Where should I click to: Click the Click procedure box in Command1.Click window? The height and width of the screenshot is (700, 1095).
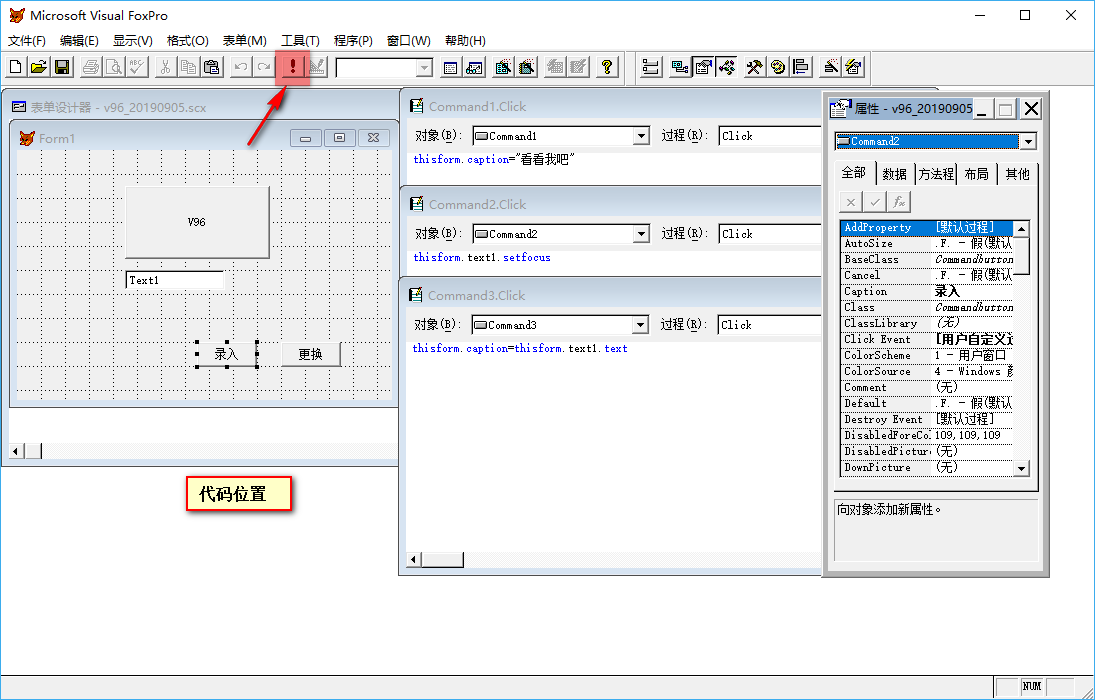click(x=770, y=136)
